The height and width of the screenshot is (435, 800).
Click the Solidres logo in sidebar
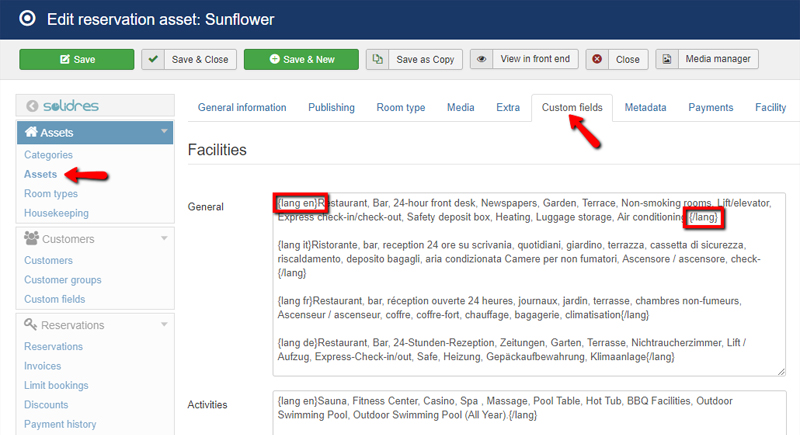63,106
